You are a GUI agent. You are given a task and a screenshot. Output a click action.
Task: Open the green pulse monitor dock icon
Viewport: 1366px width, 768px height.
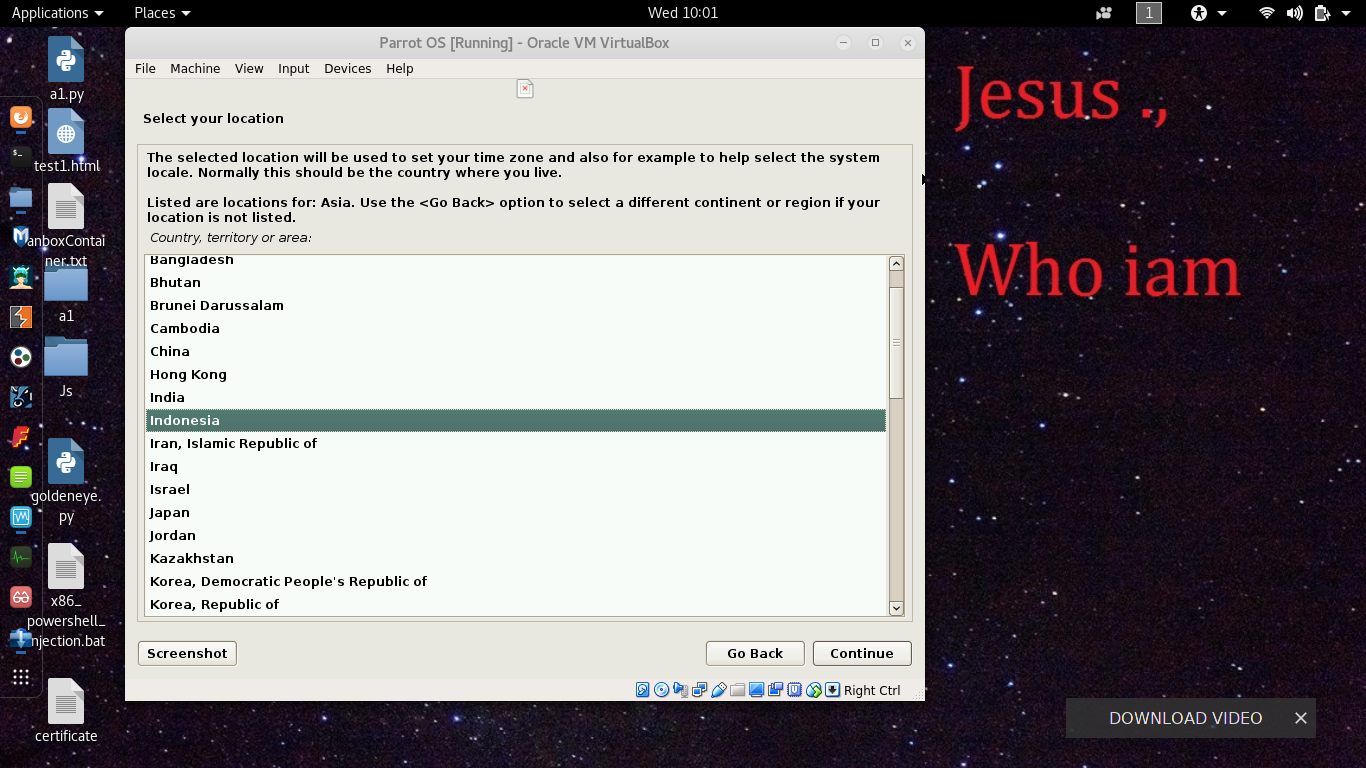pos(21,557)
